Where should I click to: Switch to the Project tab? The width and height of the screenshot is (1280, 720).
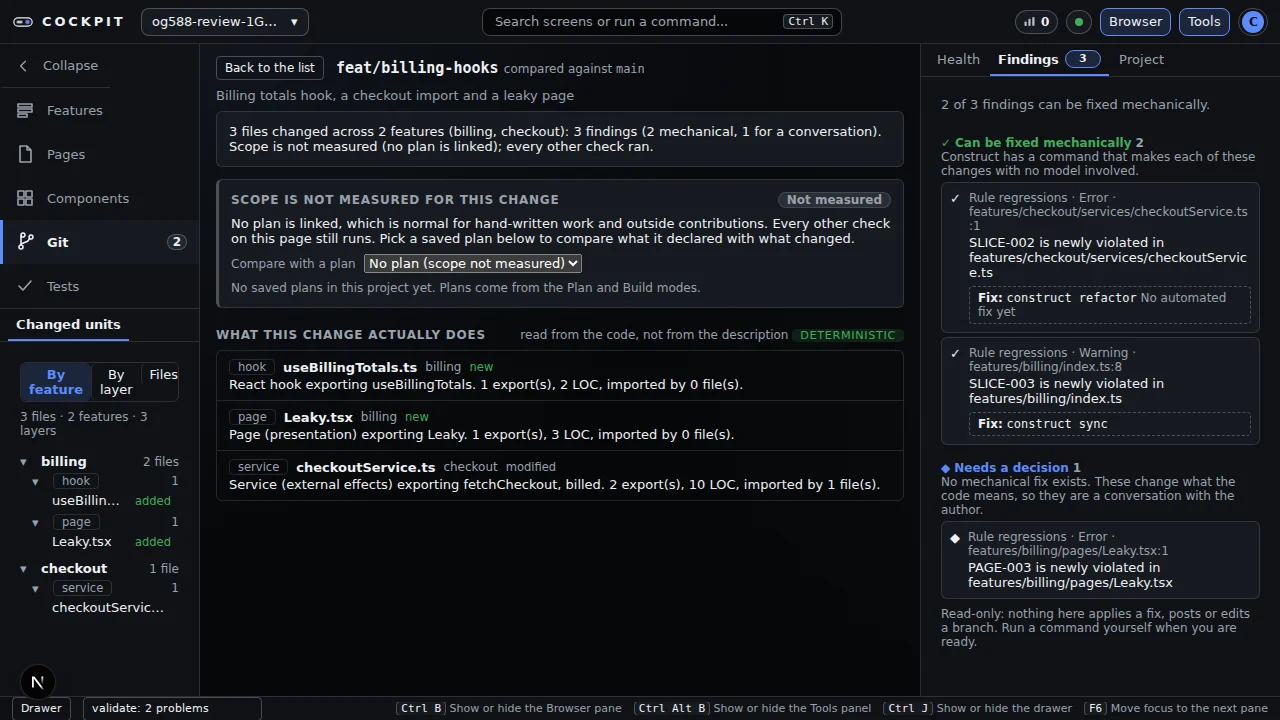(1141, 59)
